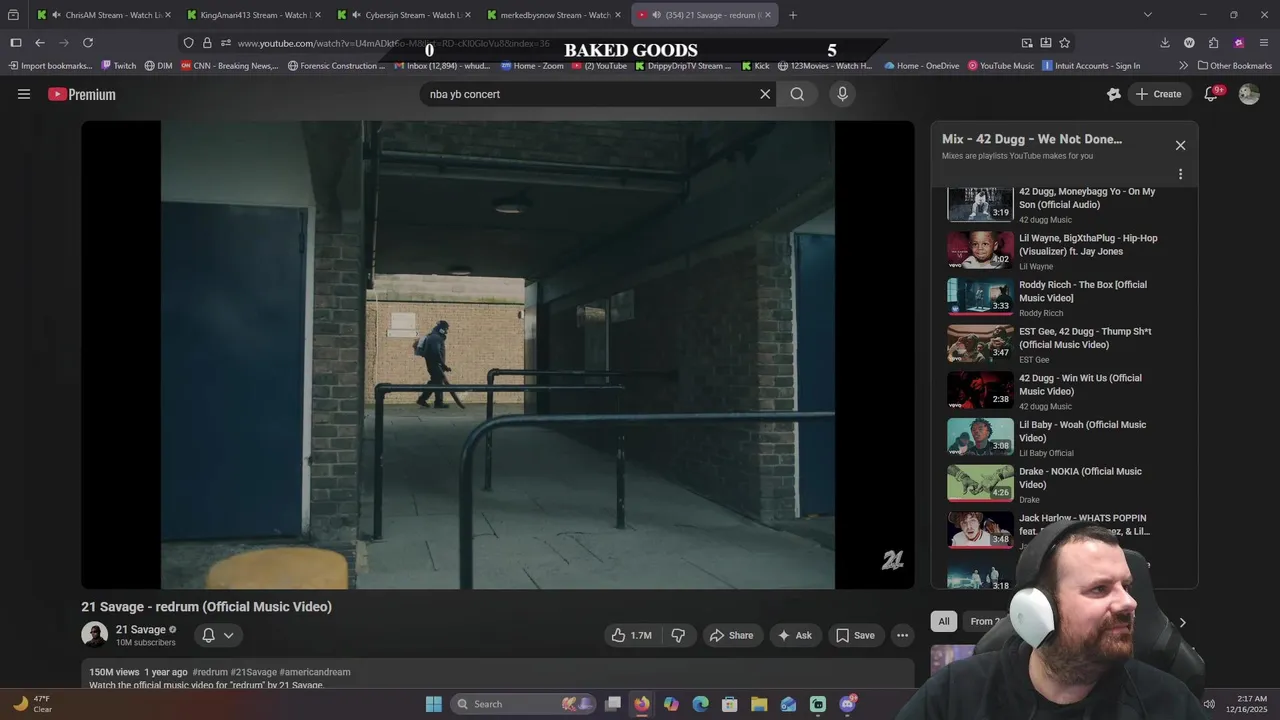Screen dimensions: 1280x720
Task: Bookmark this page with star icon
Action: (x=1064, y=43)
